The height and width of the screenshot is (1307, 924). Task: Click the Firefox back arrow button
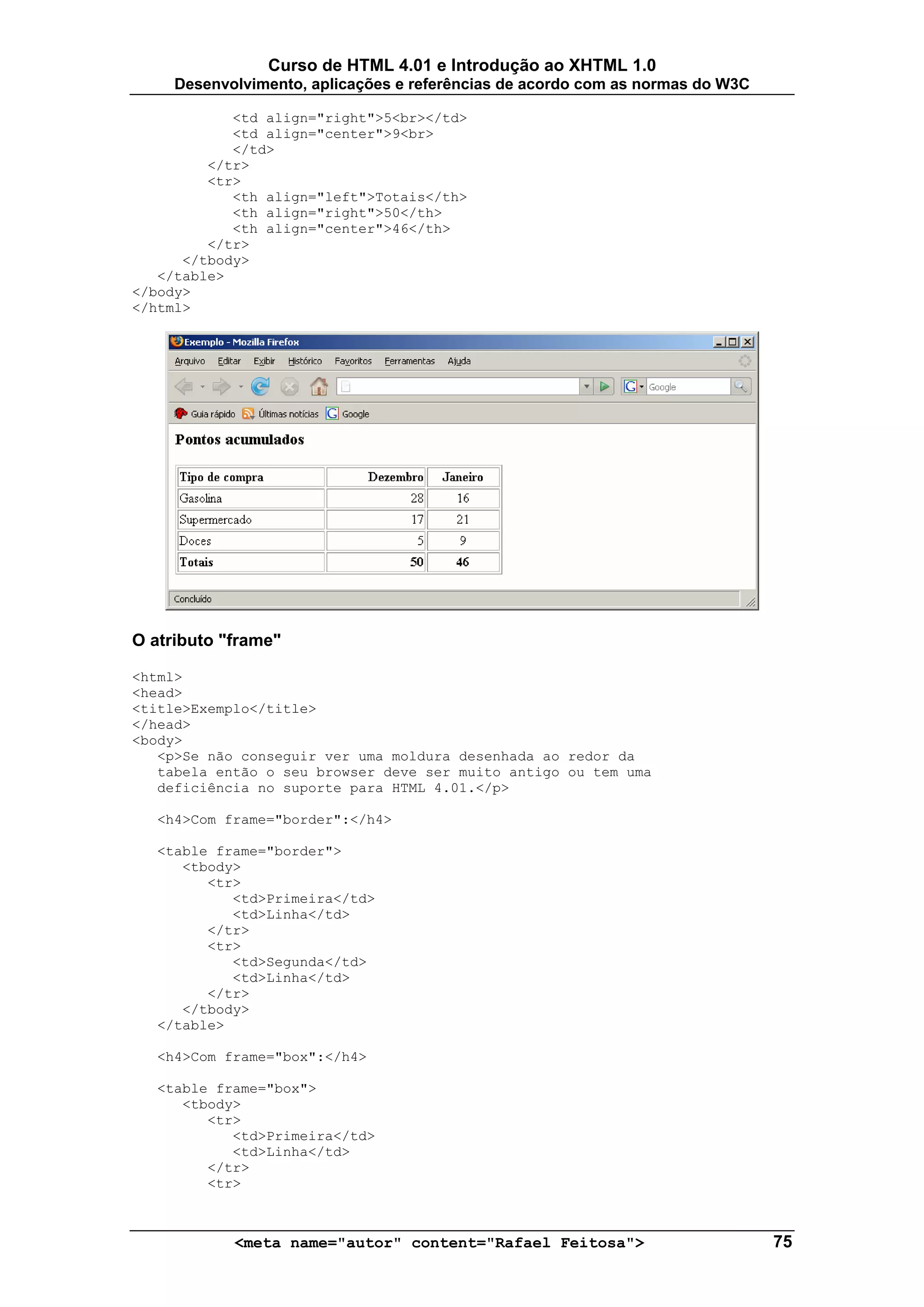click(184, 387)
